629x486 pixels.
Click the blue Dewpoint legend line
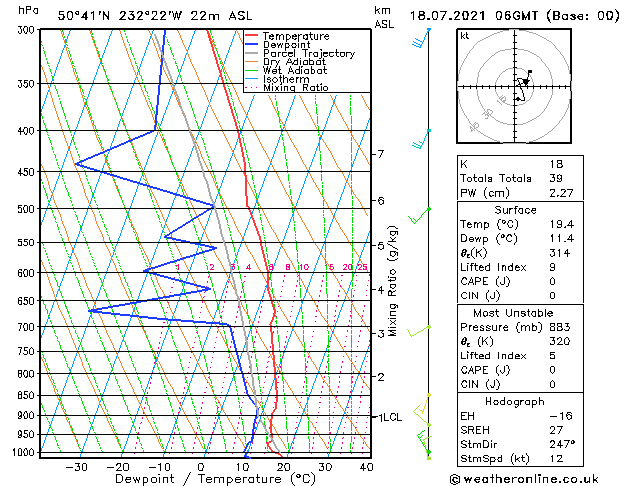(x=251, y=45)
